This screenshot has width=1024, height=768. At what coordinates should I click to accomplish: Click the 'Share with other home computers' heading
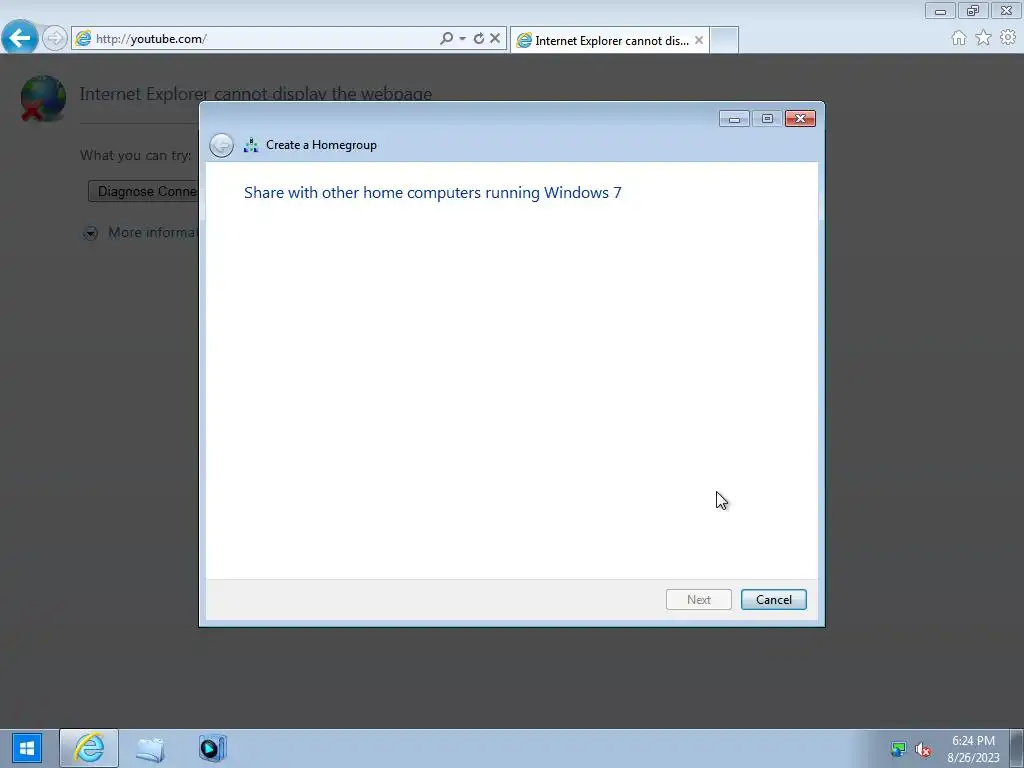(432, 193)
